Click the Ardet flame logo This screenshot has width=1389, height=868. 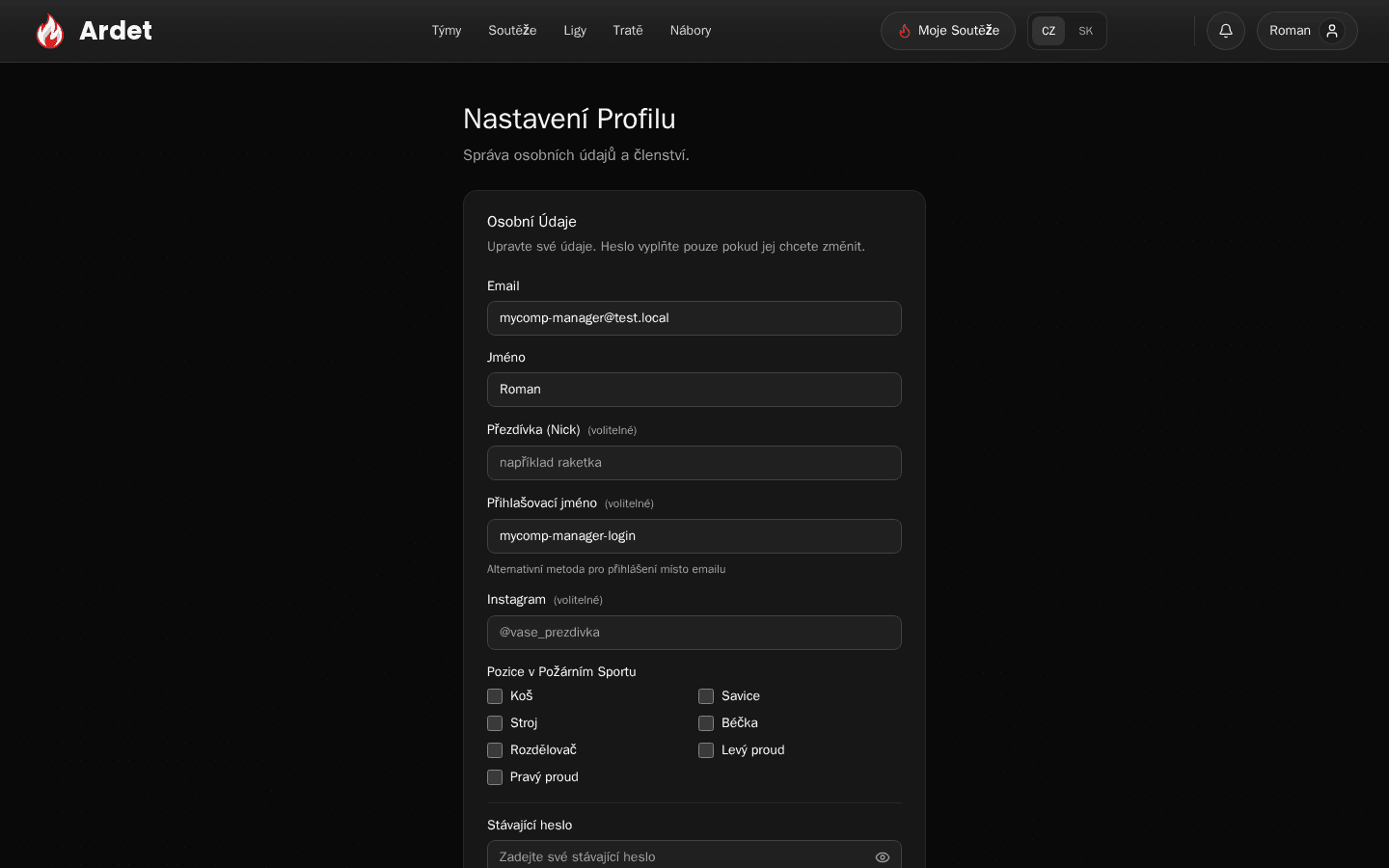50,31
